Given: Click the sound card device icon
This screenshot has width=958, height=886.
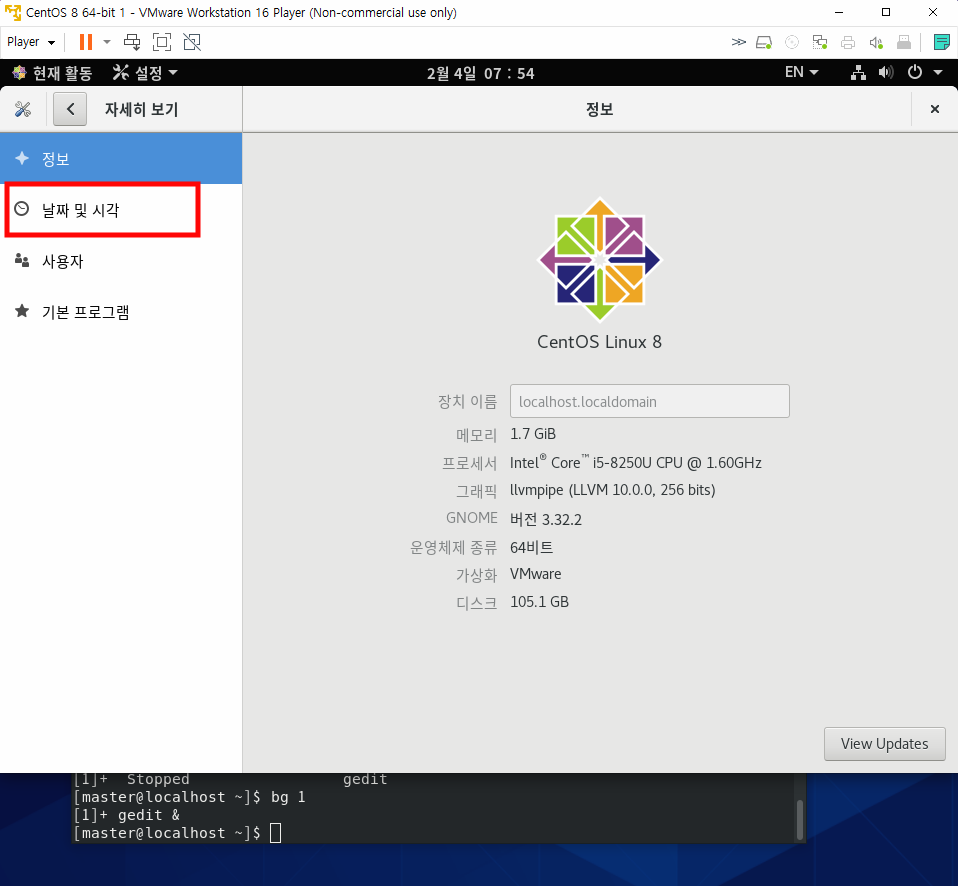Looking at the screenshot, I should tap(876, 42).
